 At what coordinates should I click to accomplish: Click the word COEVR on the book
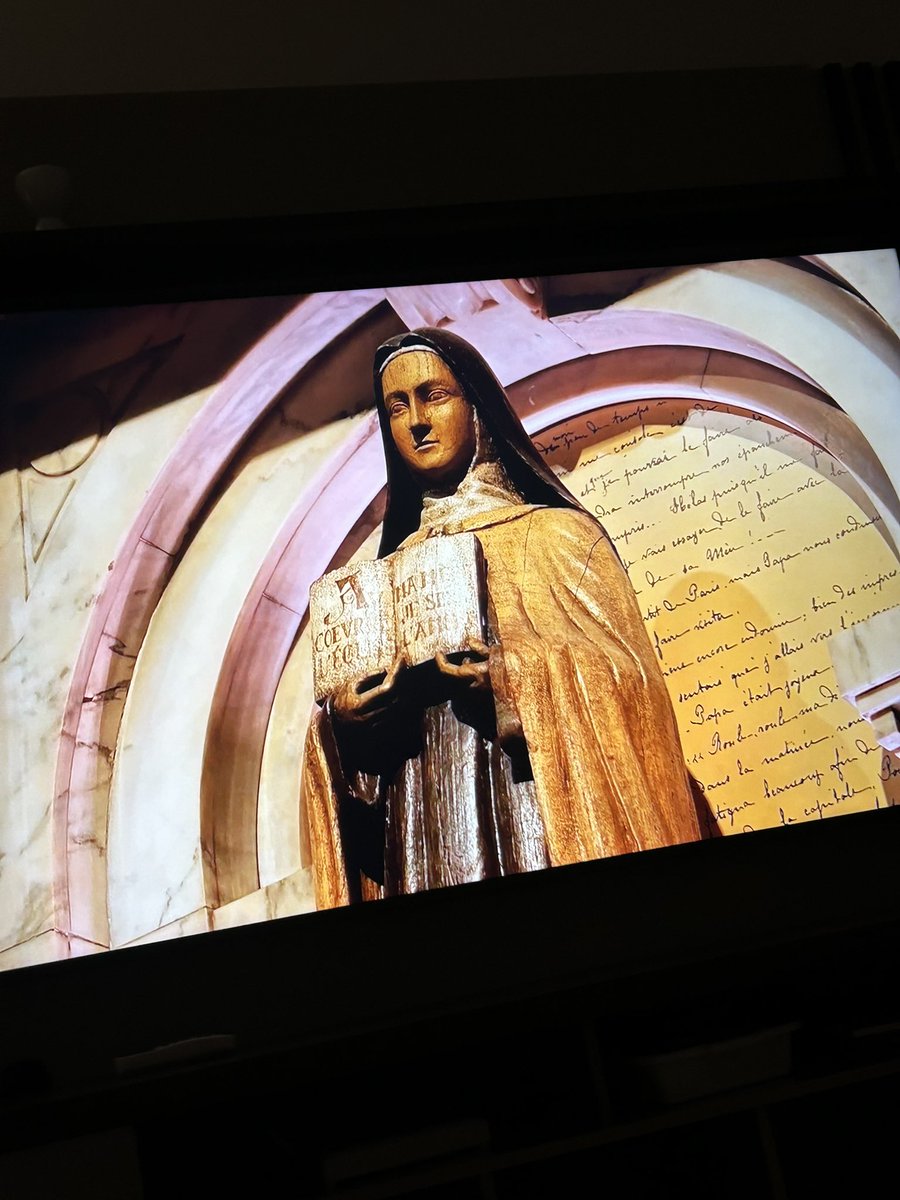pyautogui.click(x=339, y=632)
